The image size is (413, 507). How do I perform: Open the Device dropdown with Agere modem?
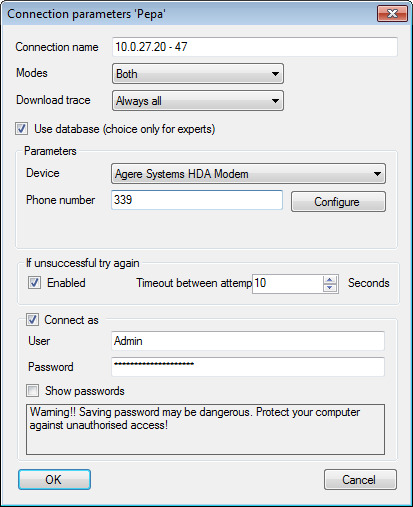(248, 174)
